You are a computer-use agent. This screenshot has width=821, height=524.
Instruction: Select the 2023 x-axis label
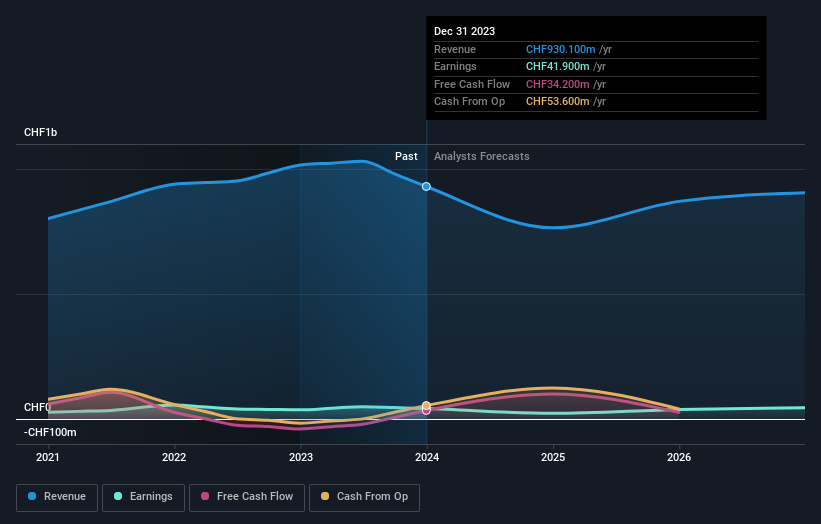point(301,457)
